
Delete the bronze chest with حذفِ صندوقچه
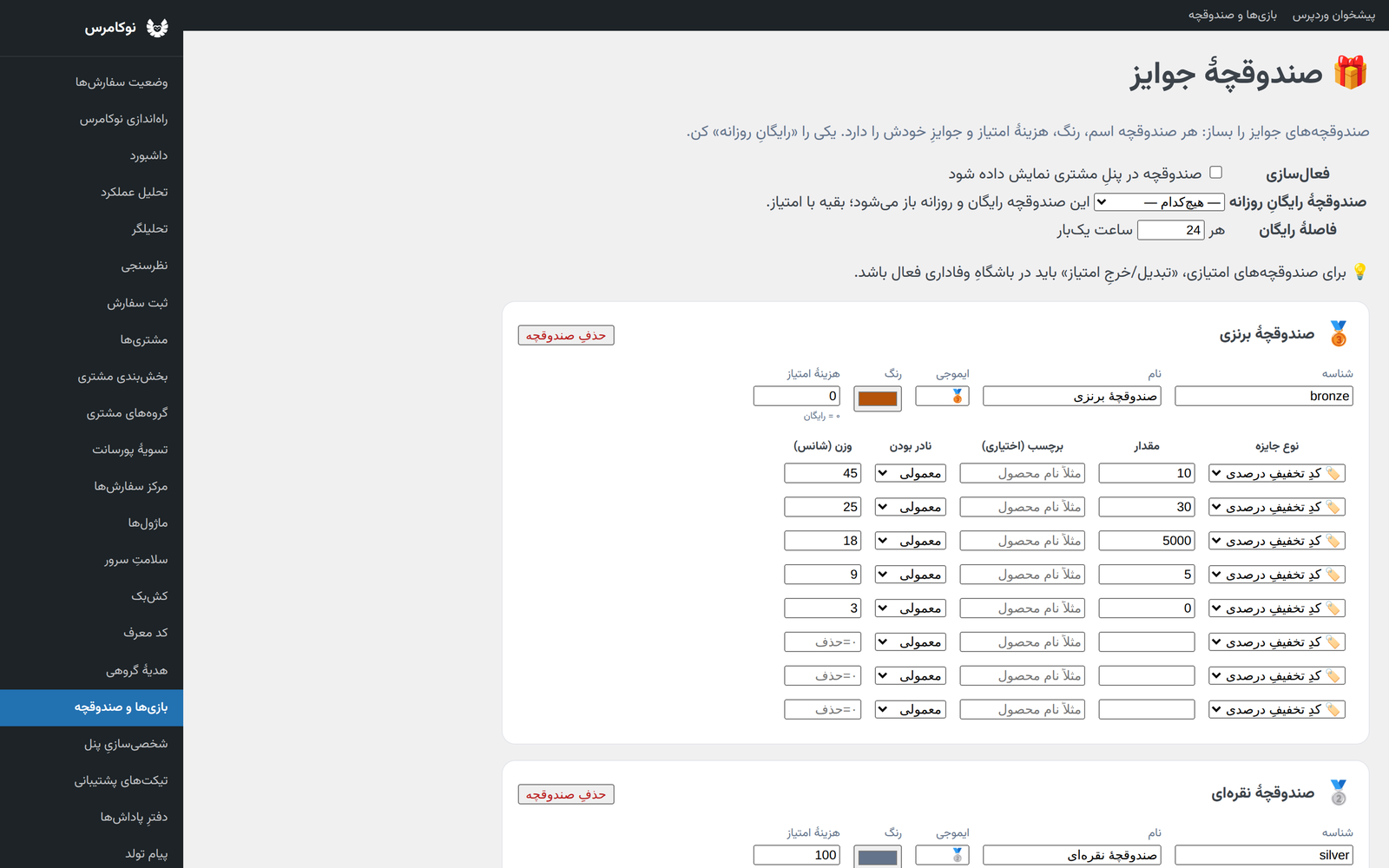[566, 335]
